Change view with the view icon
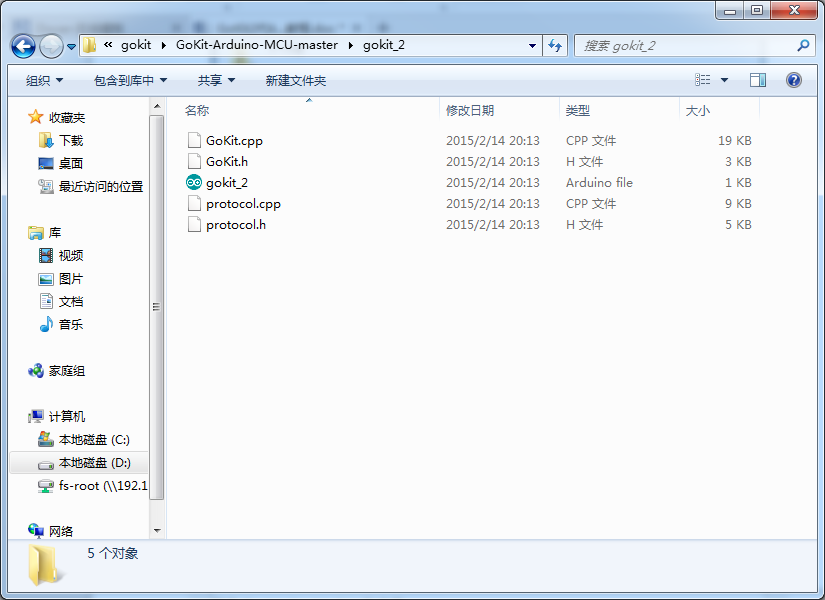The image size is (825, 600). 702,80
